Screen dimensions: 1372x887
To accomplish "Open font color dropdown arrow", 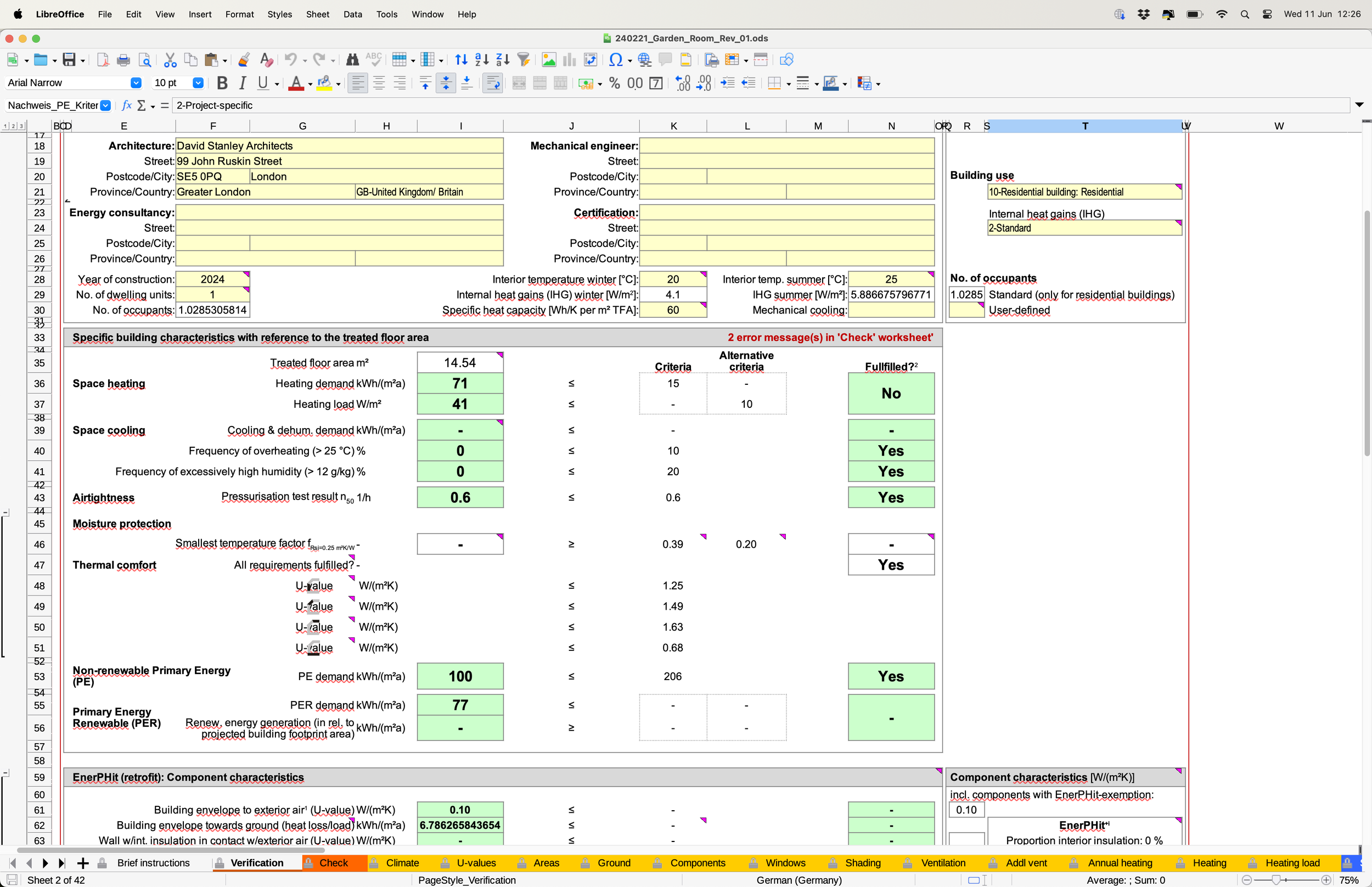I will pyautogui.click(x=310, y=85).
